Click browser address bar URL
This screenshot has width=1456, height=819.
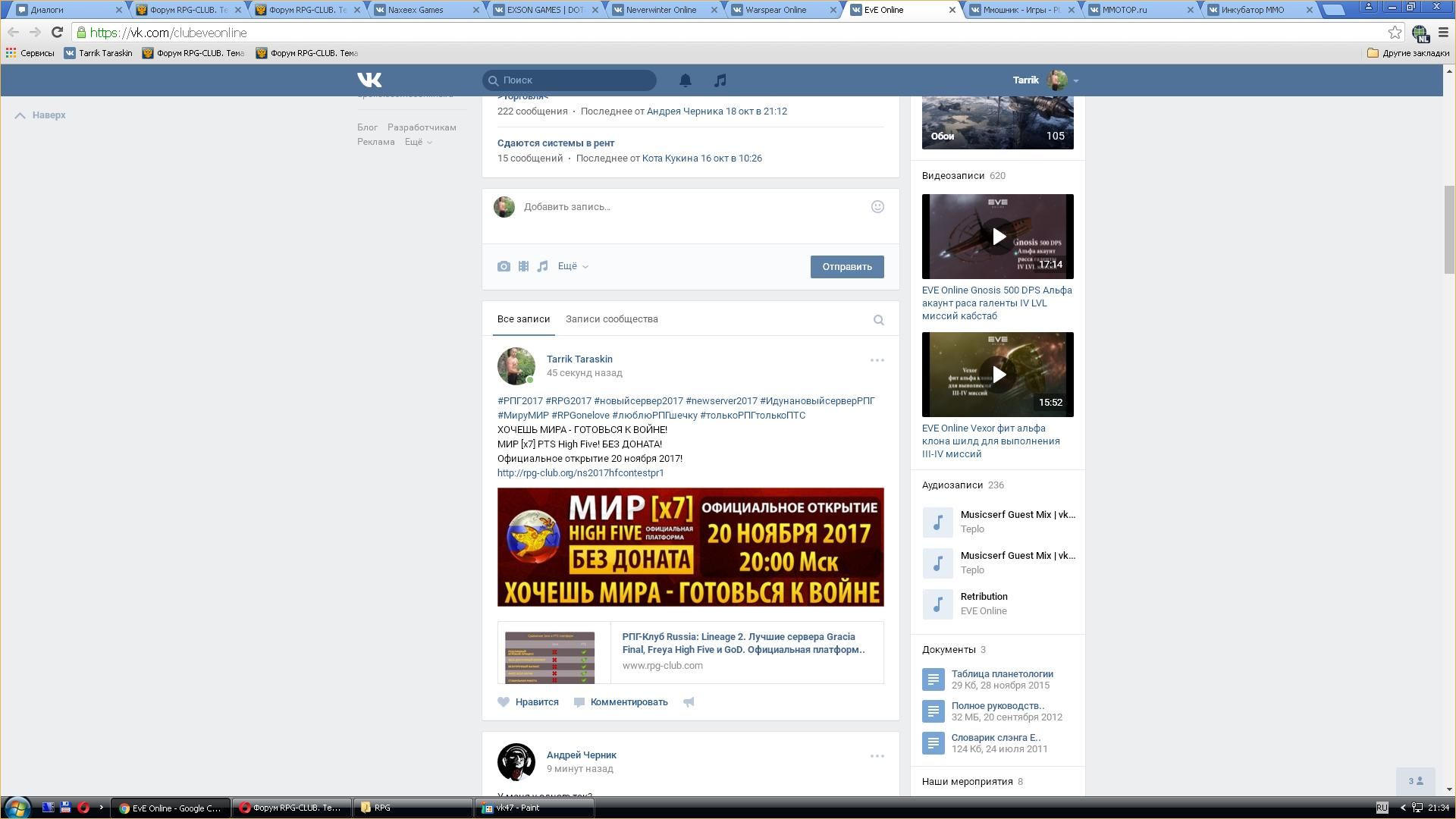[168, 33]
